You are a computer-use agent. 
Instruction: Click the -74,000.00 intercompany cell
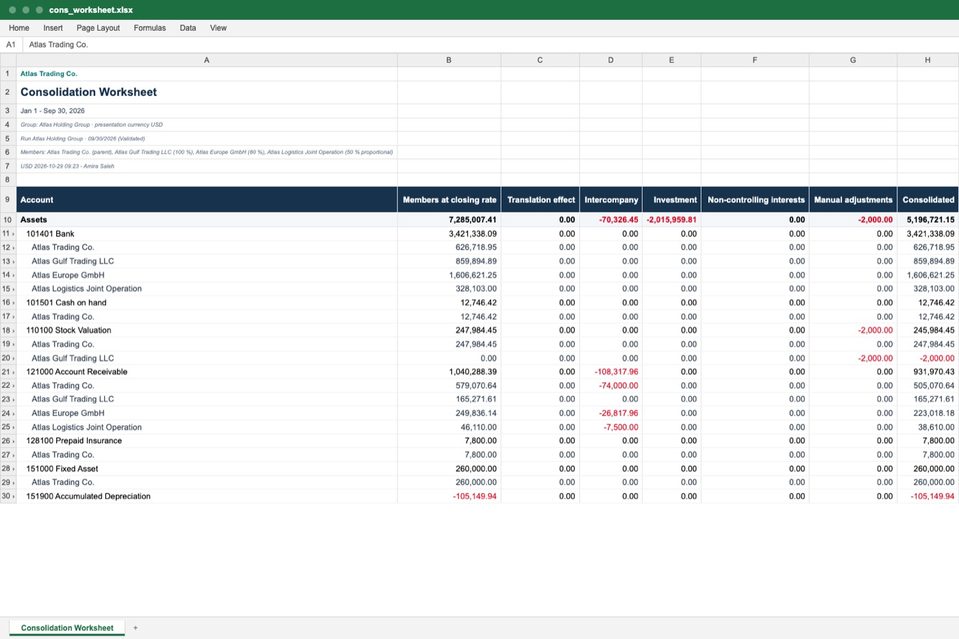tap(611, 386)
